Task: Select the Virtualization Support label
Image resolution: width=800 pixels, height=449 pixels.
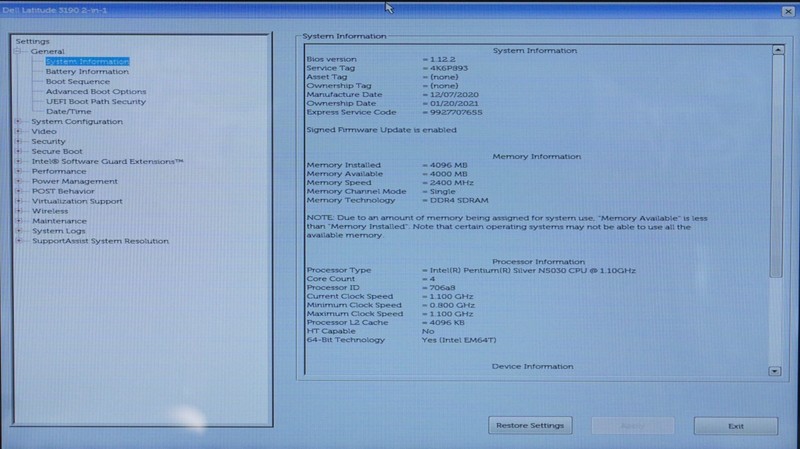Action: click(77, 201)
